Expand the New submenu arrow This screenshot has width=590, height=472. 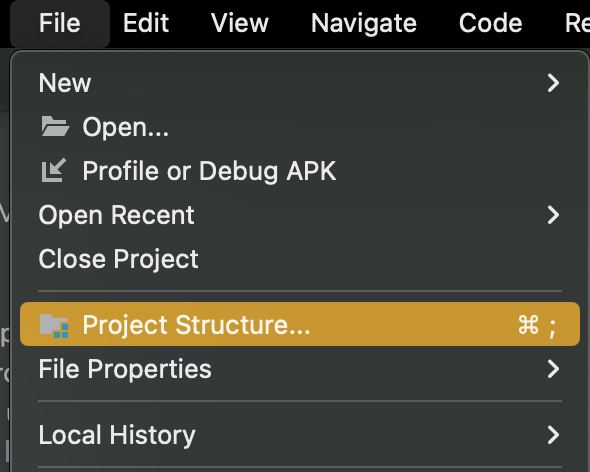coord(553,83)
